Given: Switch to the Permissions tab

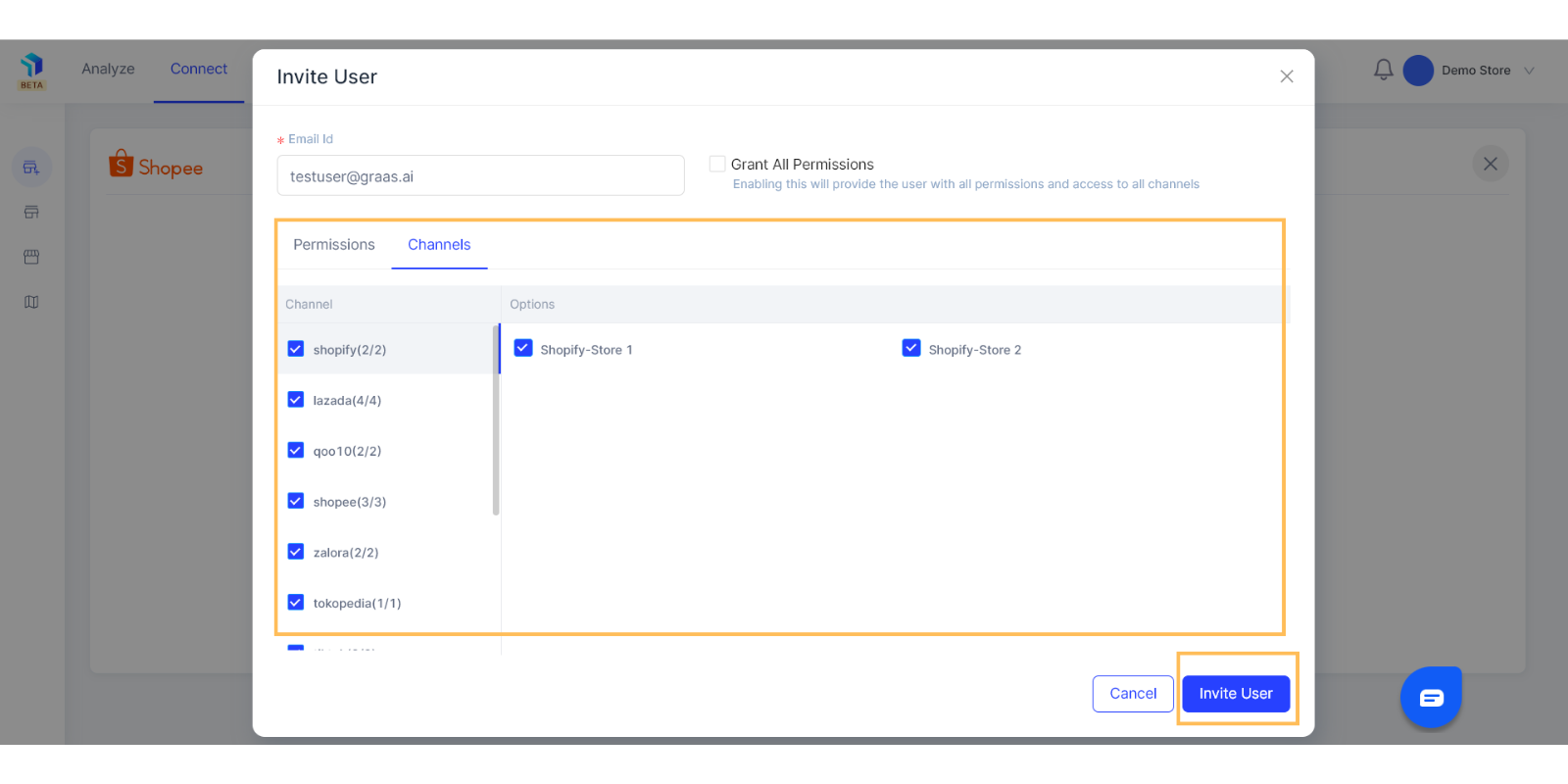Looking at the screenshot, I should tap(333, 245).
